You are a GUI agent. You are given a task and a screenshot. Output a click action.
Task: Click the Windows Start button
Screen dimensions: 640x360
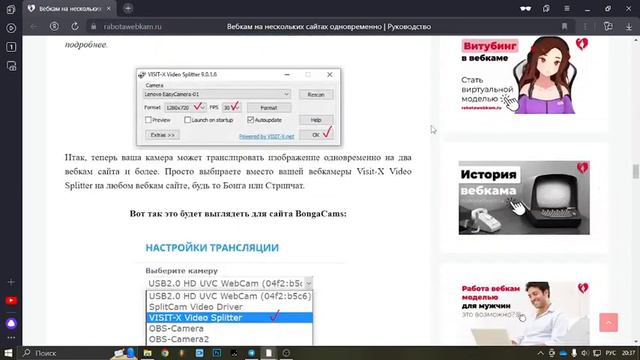[x=8, y=353]
